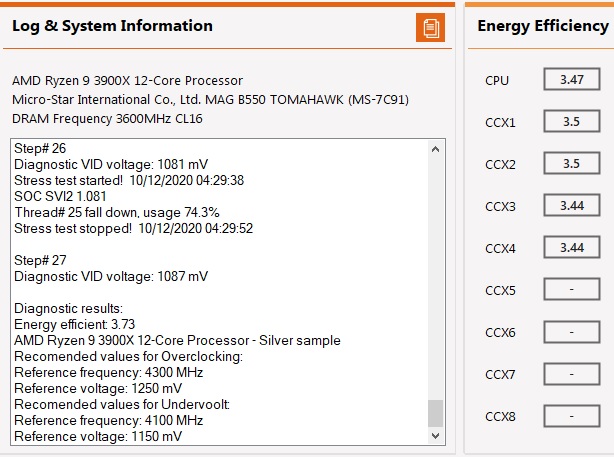614x457 pixels.
Task: Click the CCX4 label
Action: (x=500, y=249)
